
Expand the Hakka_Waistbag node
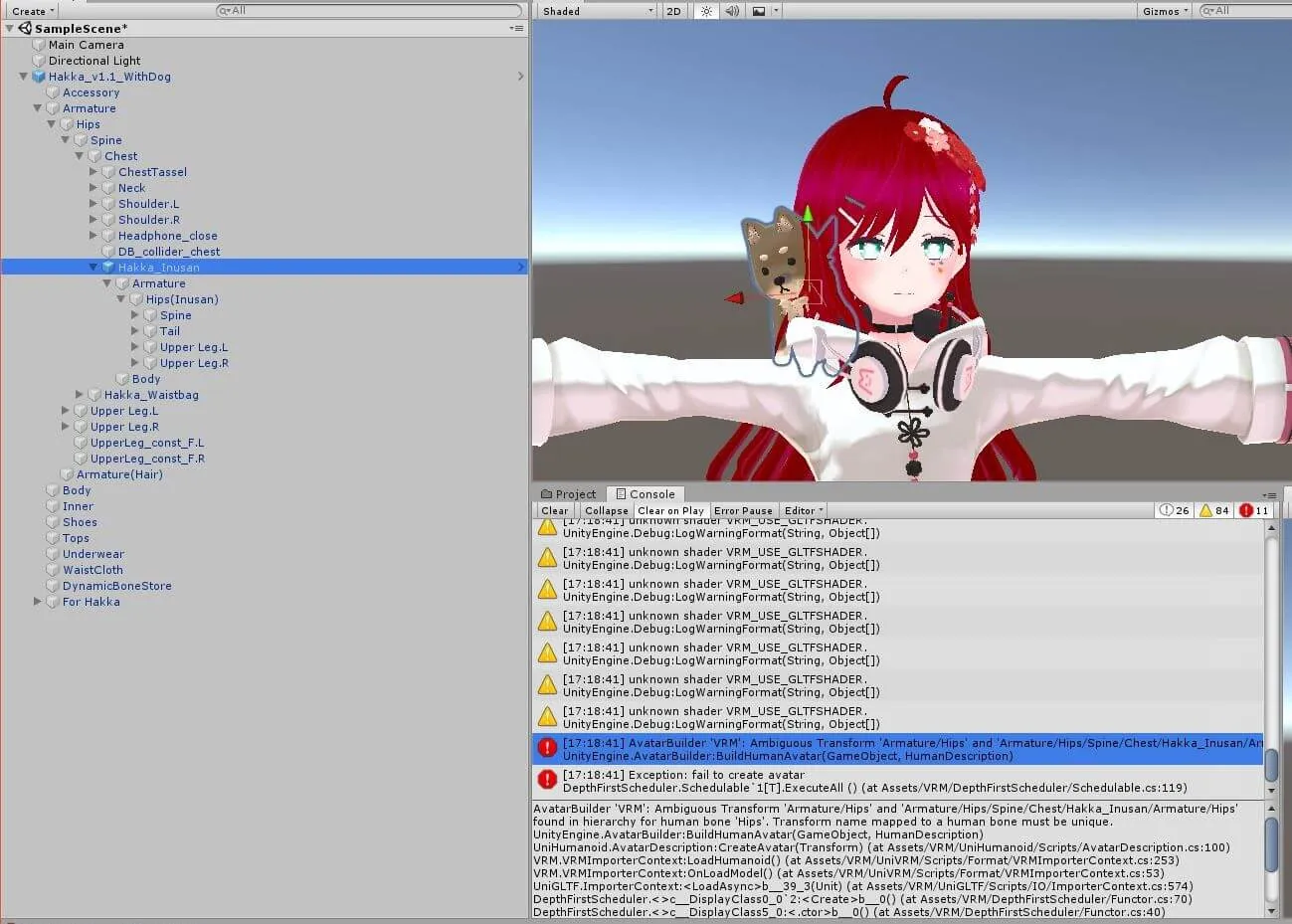pyautogui.click(x=80, y=395)
